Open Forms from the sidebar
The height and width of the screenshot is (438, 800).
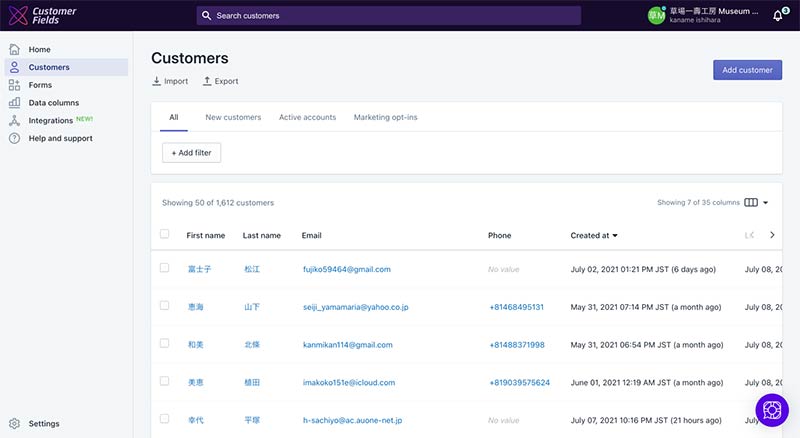[40, 85]
